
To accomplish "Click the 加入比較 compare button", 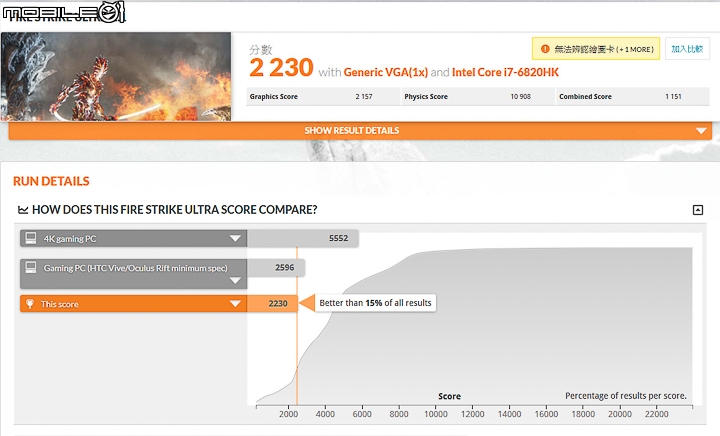I will click(x=687, y=49).
